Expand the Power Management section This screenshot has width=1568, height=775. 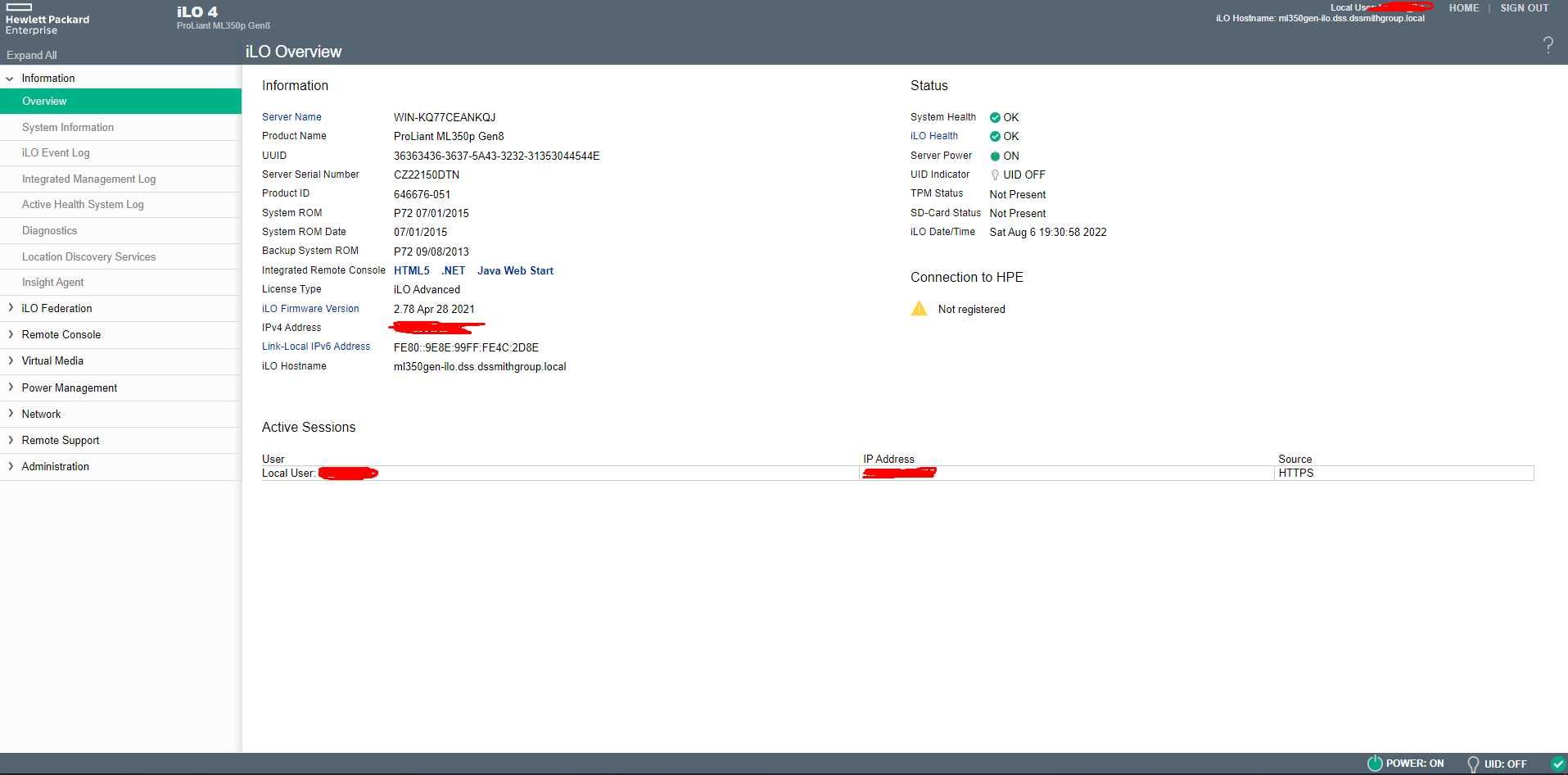[10, 387]
